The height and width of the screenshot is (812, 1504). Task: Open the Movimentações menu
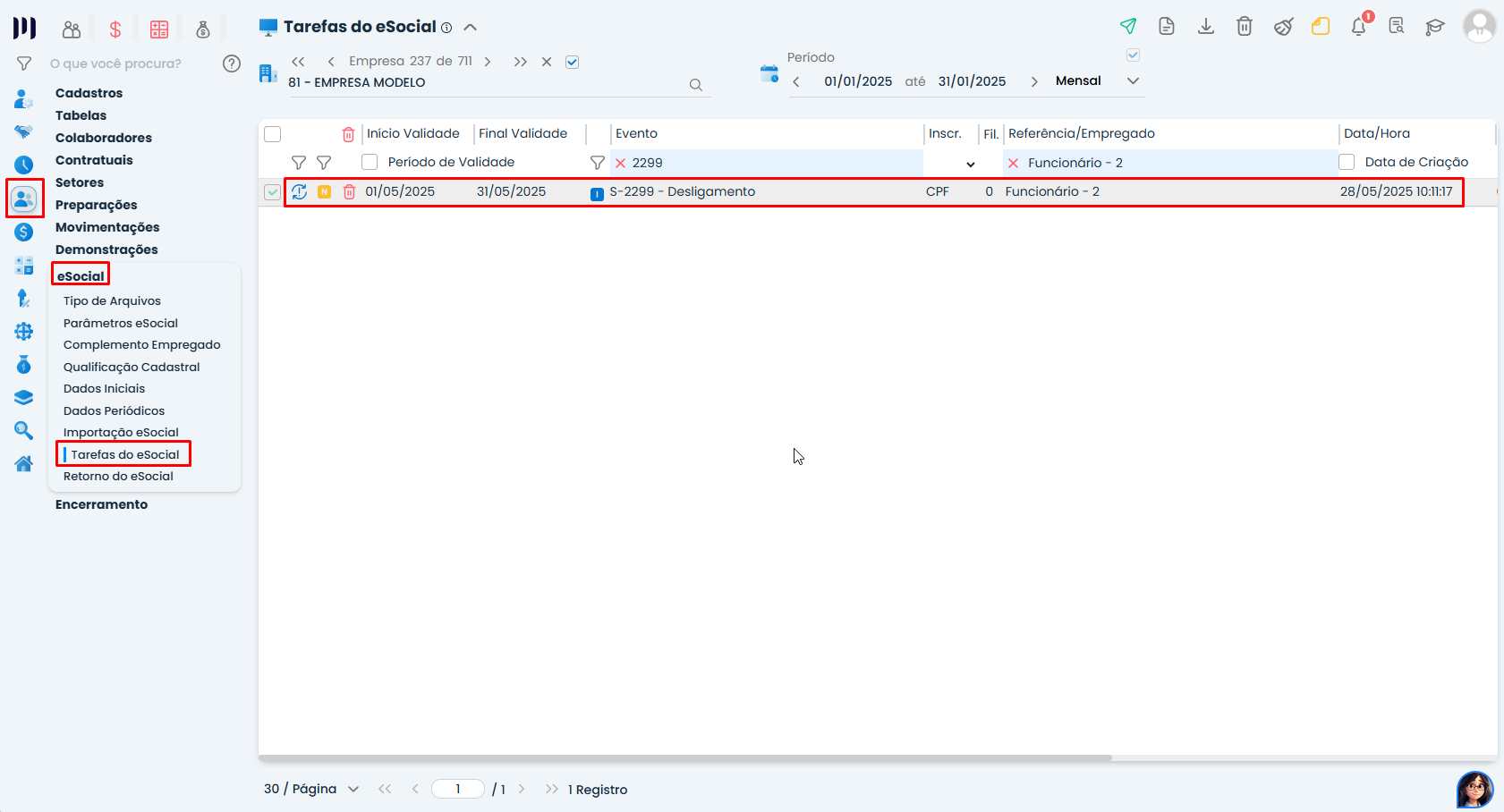tap(107, 227)
